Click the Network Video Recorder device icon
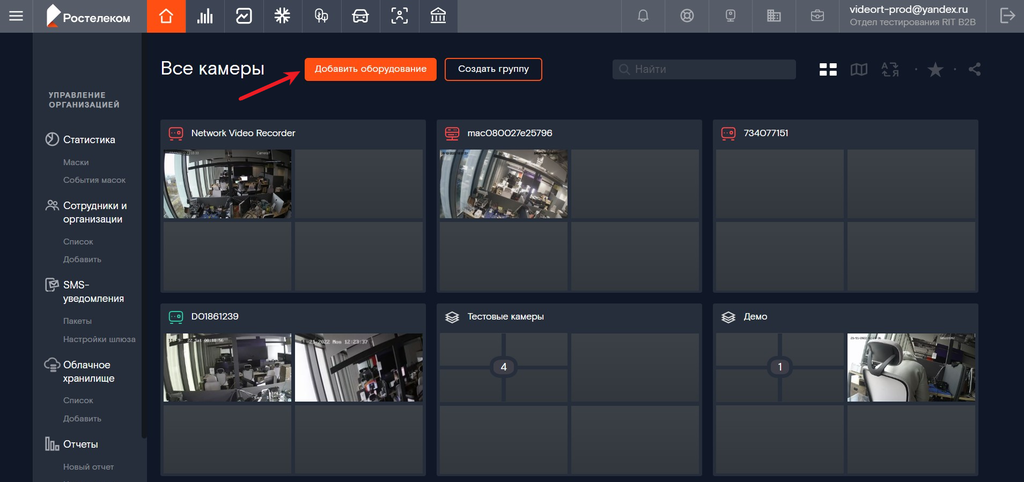 [176, 133]
